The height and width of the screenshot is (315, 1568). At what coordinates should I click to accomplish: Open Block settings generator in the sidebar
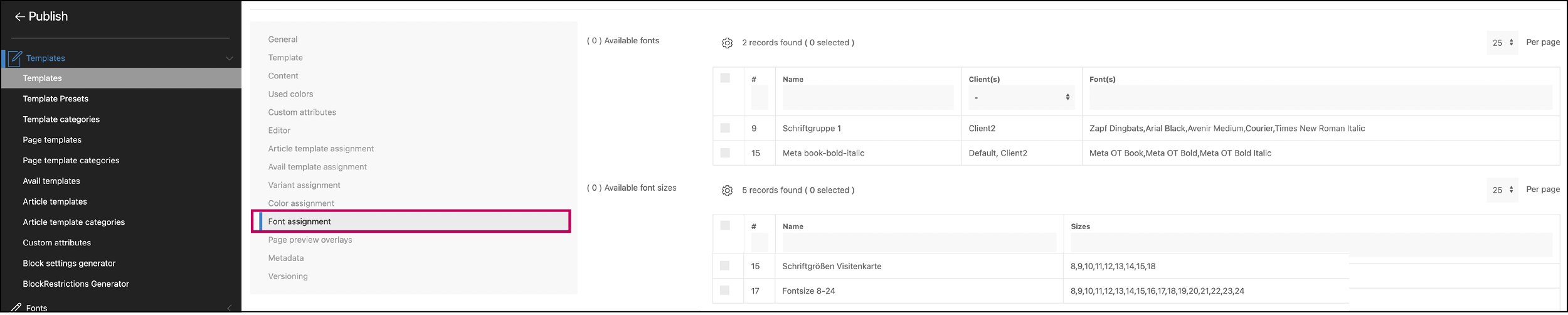pyautogui.click(x=69, y=264)
